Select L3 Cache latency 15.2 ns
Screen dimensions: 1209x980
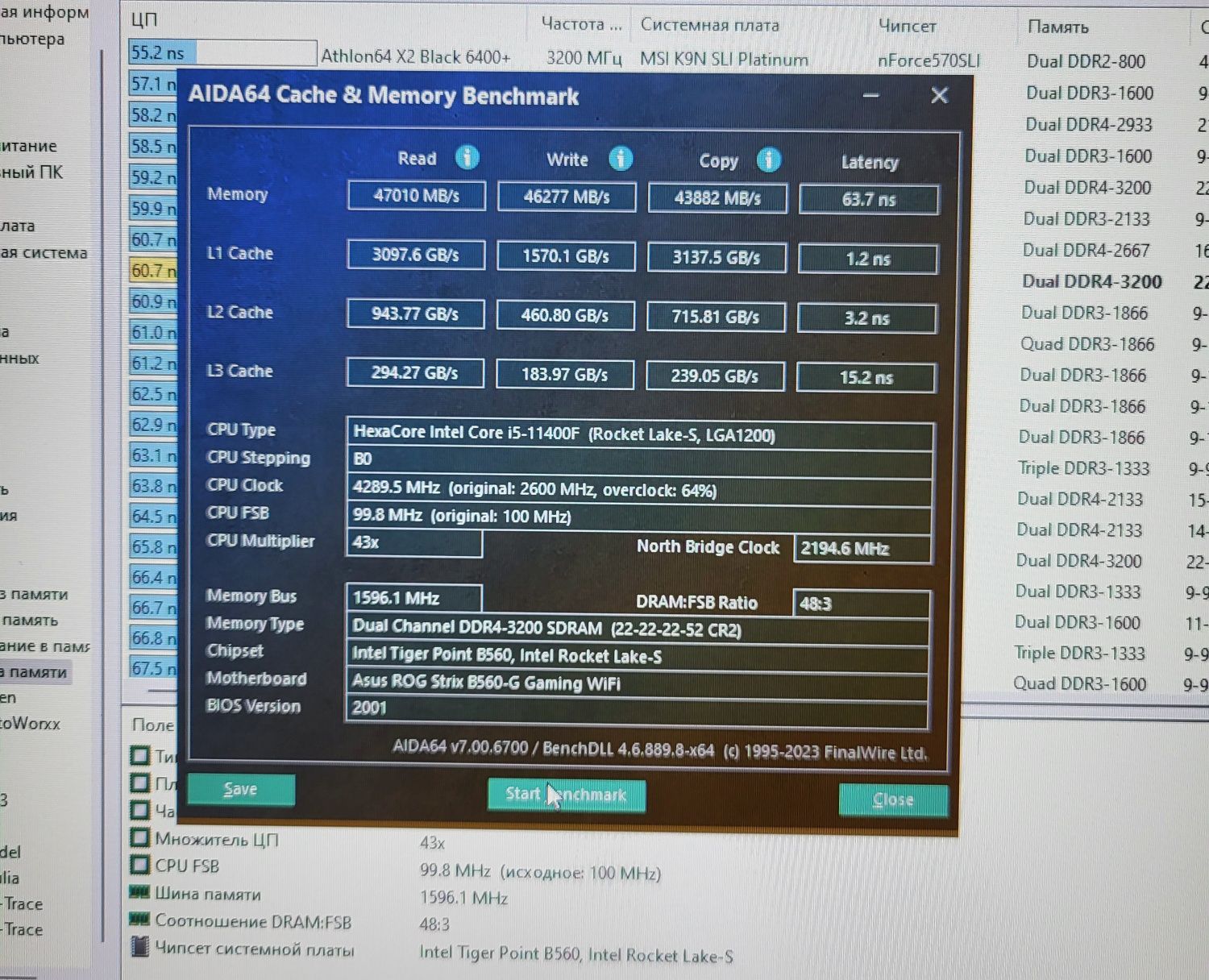(x=866, y=377)
